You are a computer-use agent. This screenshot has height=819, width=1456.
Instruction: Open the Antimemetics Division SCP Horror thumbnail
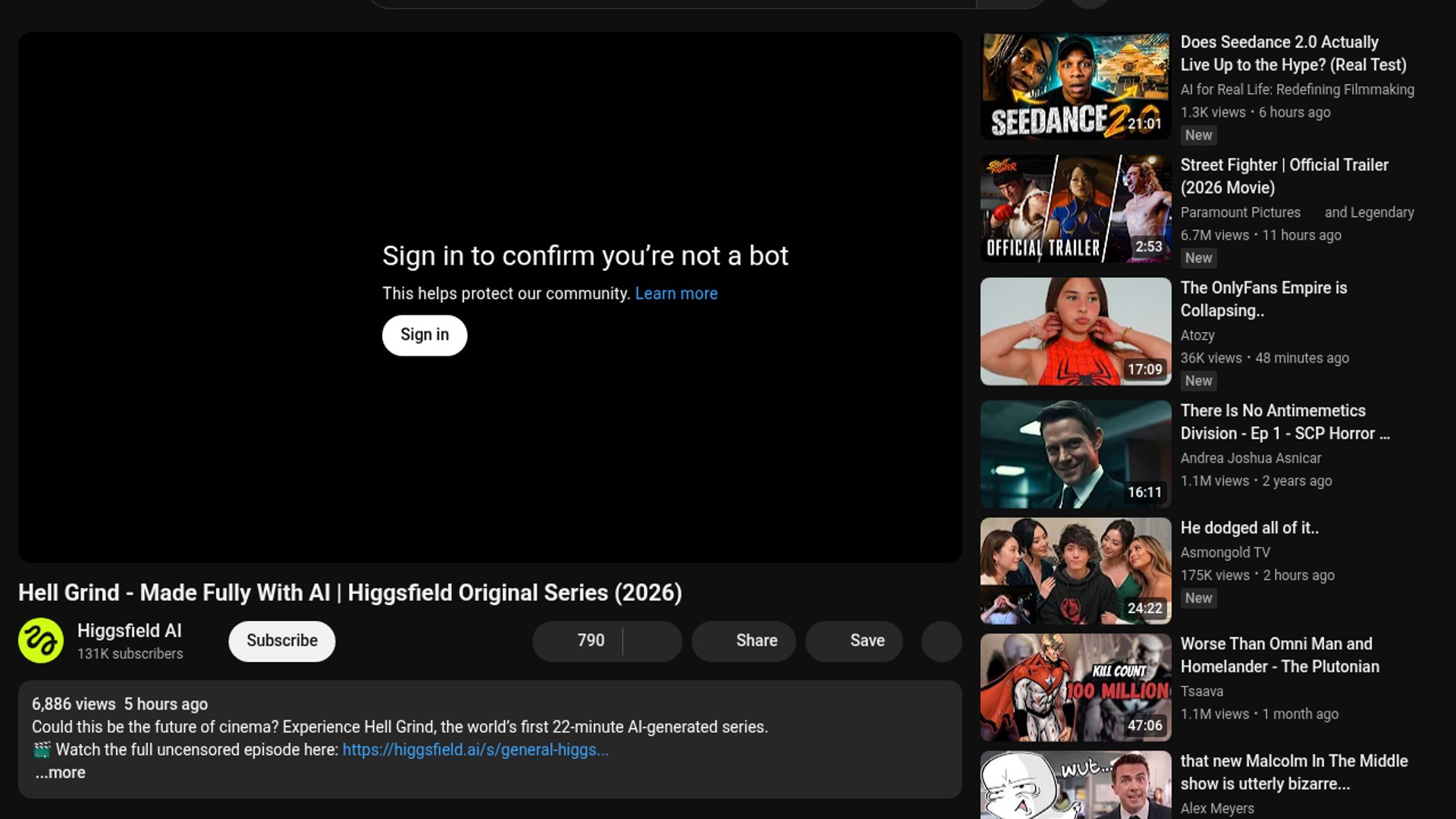[x=1075, y=454]
